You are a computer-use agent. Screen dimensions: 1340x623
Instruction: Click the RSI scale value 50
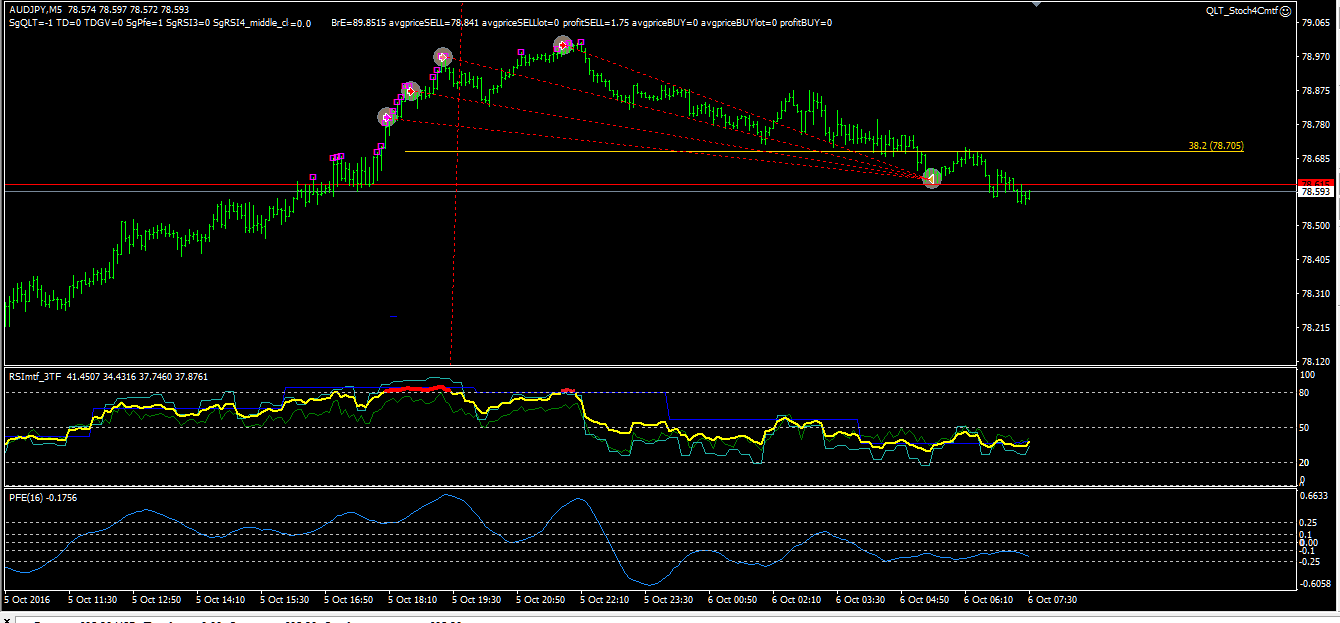click(x=1306, y=428)
